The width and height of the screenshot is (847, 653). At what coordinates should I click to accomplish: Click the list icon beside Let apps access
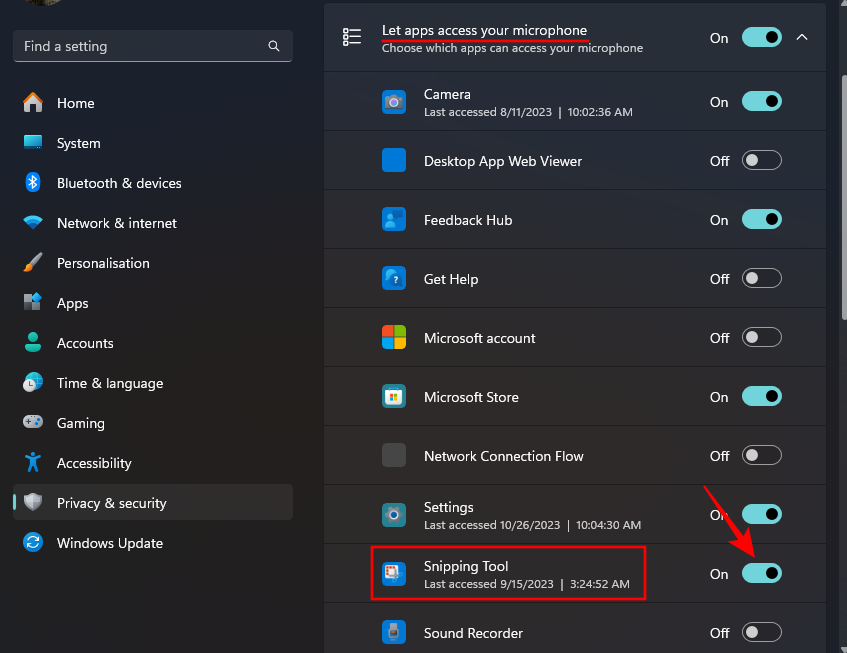352,37
